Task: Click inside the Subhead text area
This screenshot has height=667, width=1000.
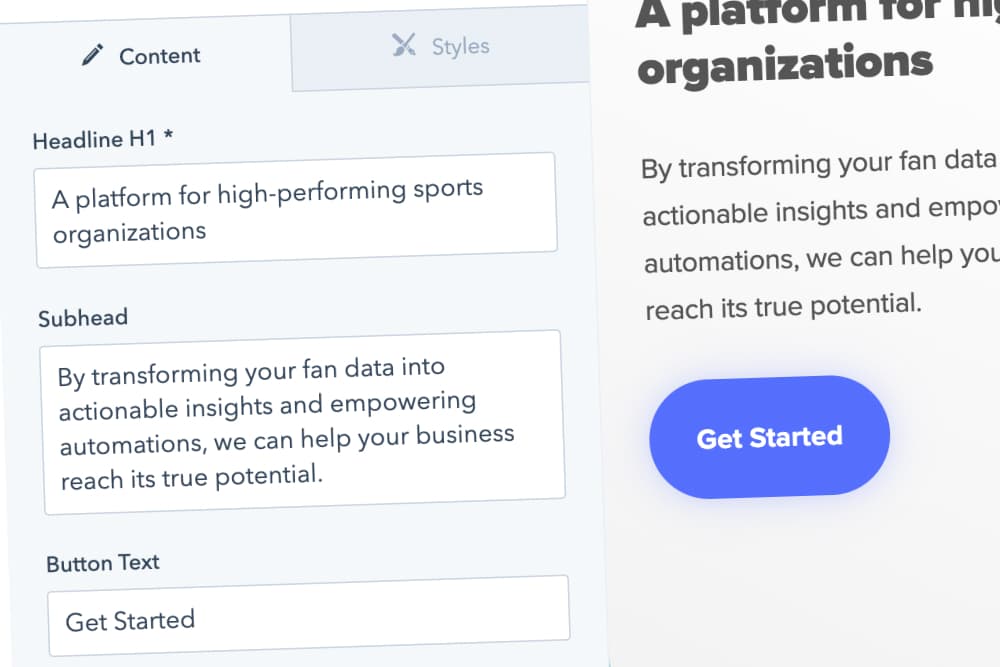Action: pos(302,421)
